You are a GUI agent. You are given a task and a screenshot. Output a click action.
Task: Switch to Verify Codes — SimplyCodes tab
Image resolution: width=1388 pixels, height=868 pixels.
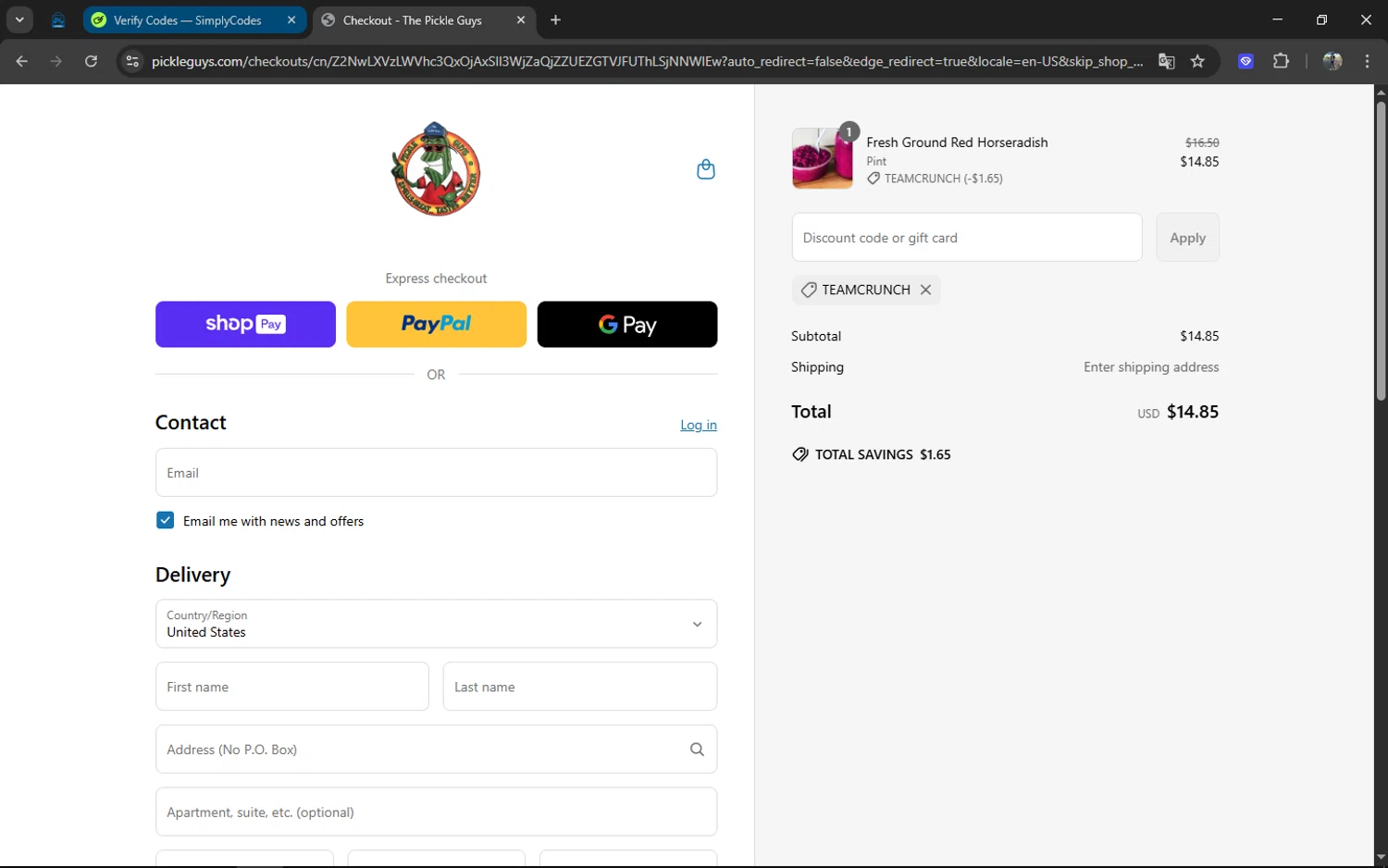[194, 20]
